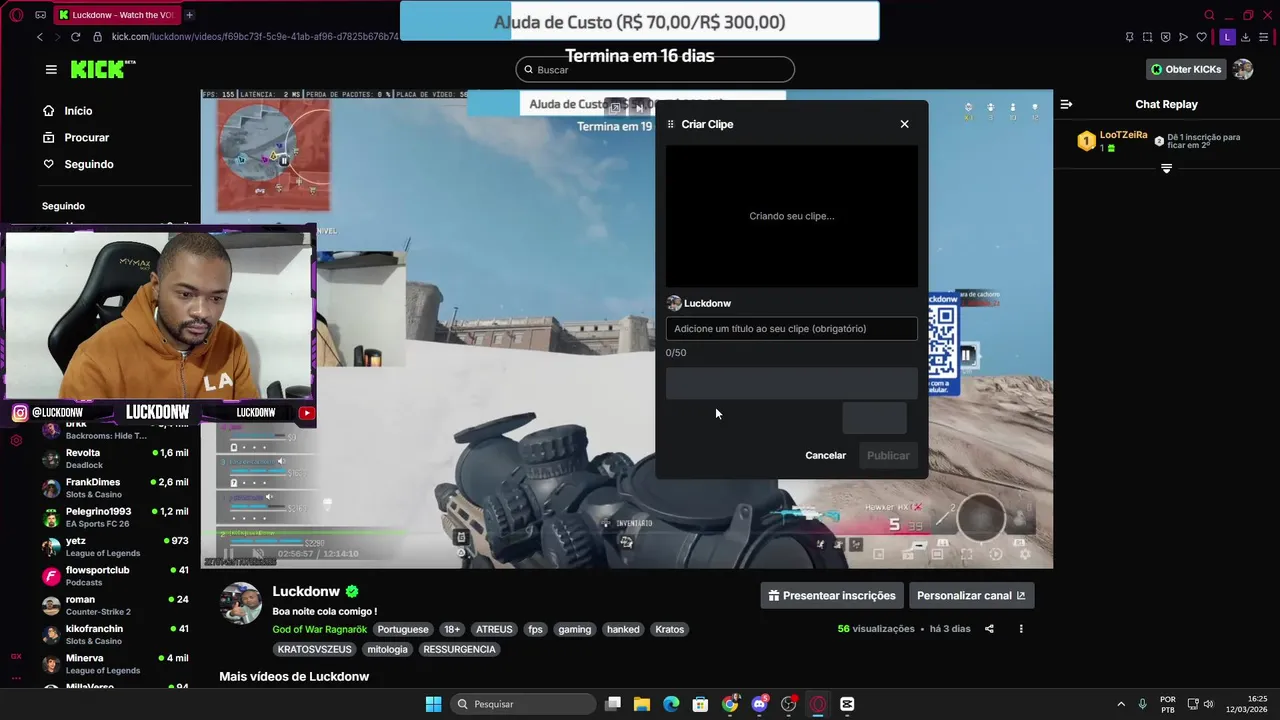Click the Publicar button

[888, 455]
